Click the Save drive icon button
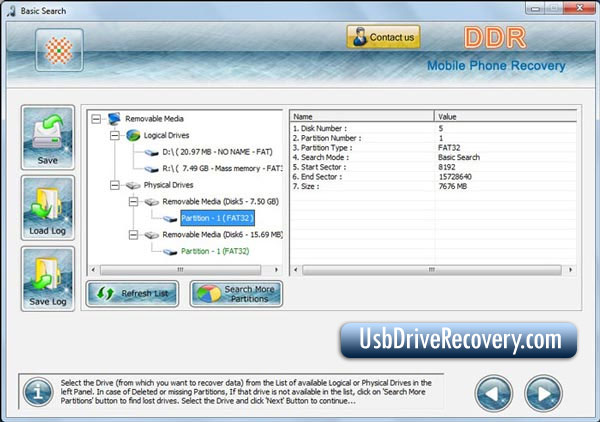Image resolution: width=600 pixels, height=422 pixels. [48, 137]
